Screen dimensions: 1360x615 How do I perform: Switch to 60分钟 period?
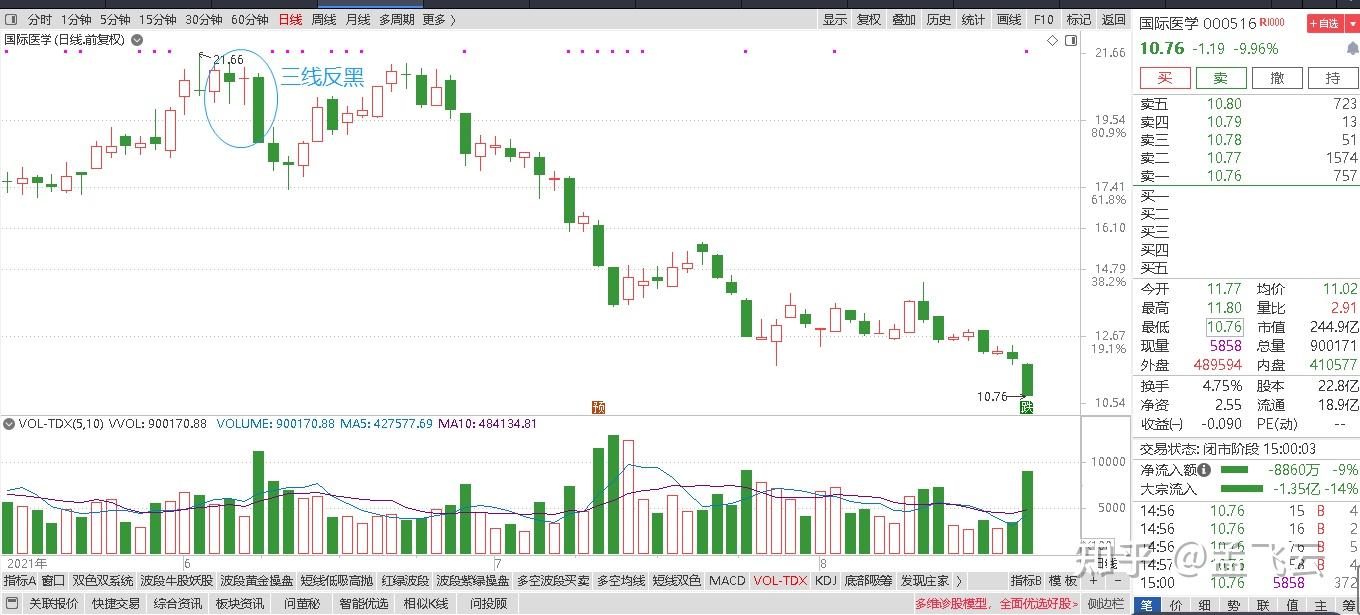pos(250,19)
